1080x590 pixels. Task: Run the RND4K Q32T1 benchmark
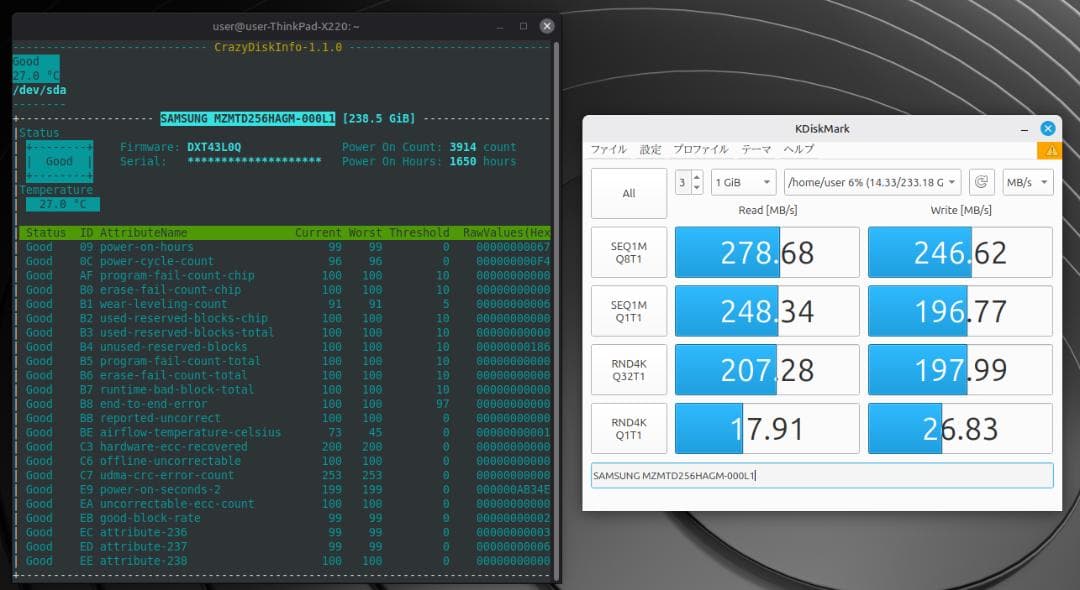pyautogui.click(x=629, y=370)
